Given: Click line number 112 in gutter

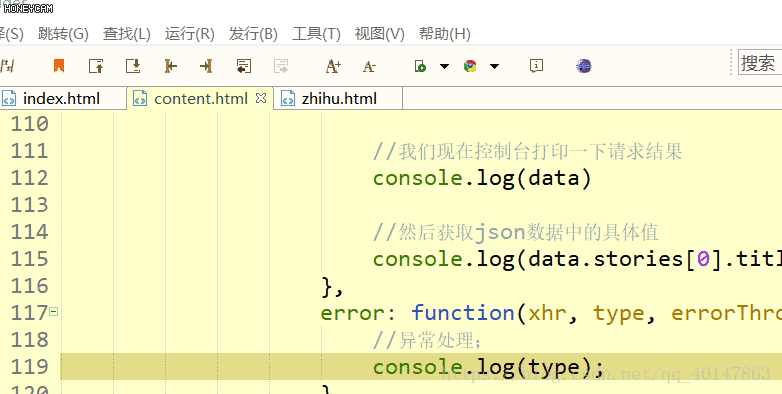Looking at the screenshot, I should tap(29, 178).
